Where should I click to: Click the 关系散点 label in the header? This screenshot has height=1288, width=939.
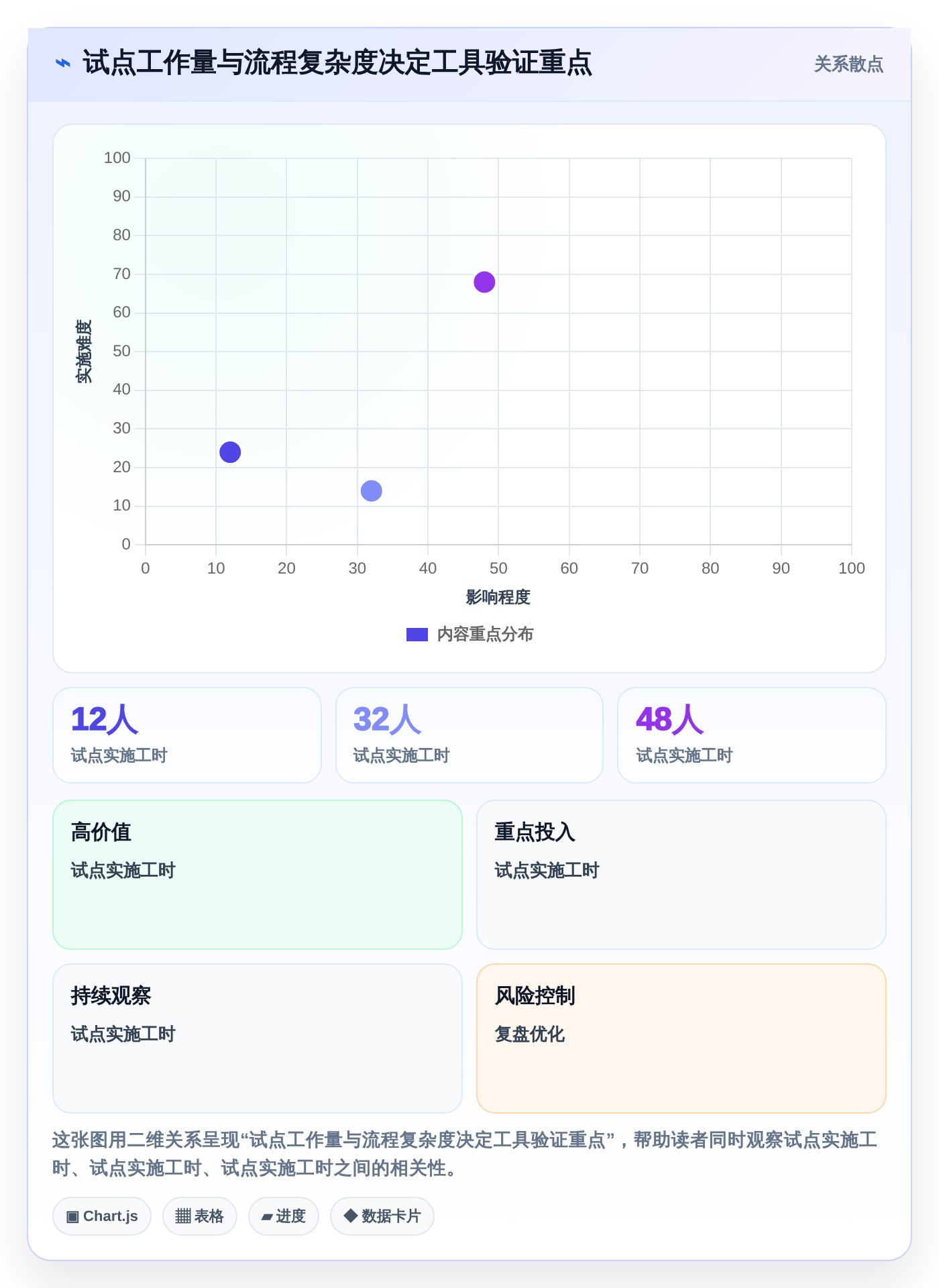(x=848, y=64)
